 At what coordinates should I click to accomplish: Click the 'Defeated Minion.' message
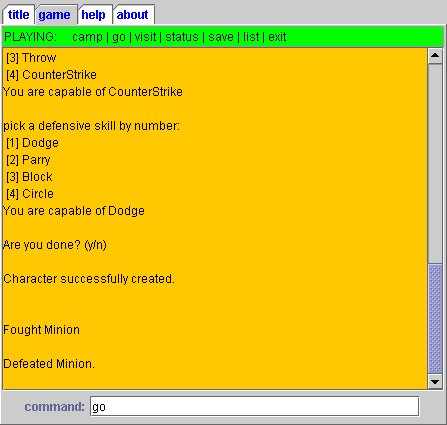coord(49,364)
